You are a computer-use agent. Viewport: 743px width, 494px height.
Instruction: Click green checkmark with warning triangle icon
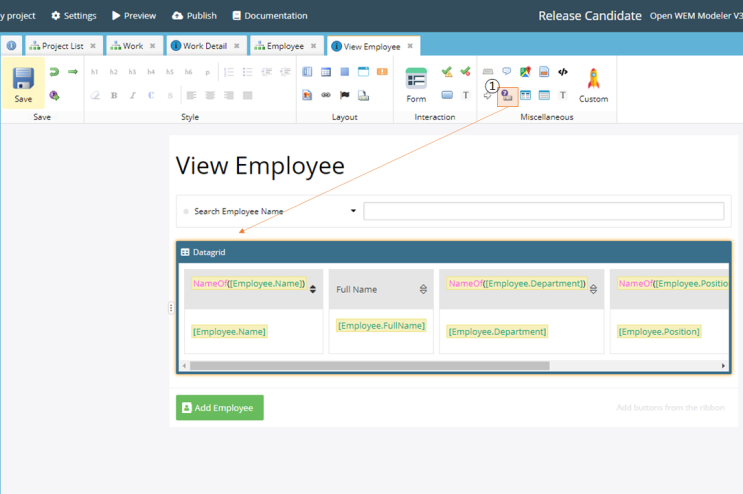(447, 72)
